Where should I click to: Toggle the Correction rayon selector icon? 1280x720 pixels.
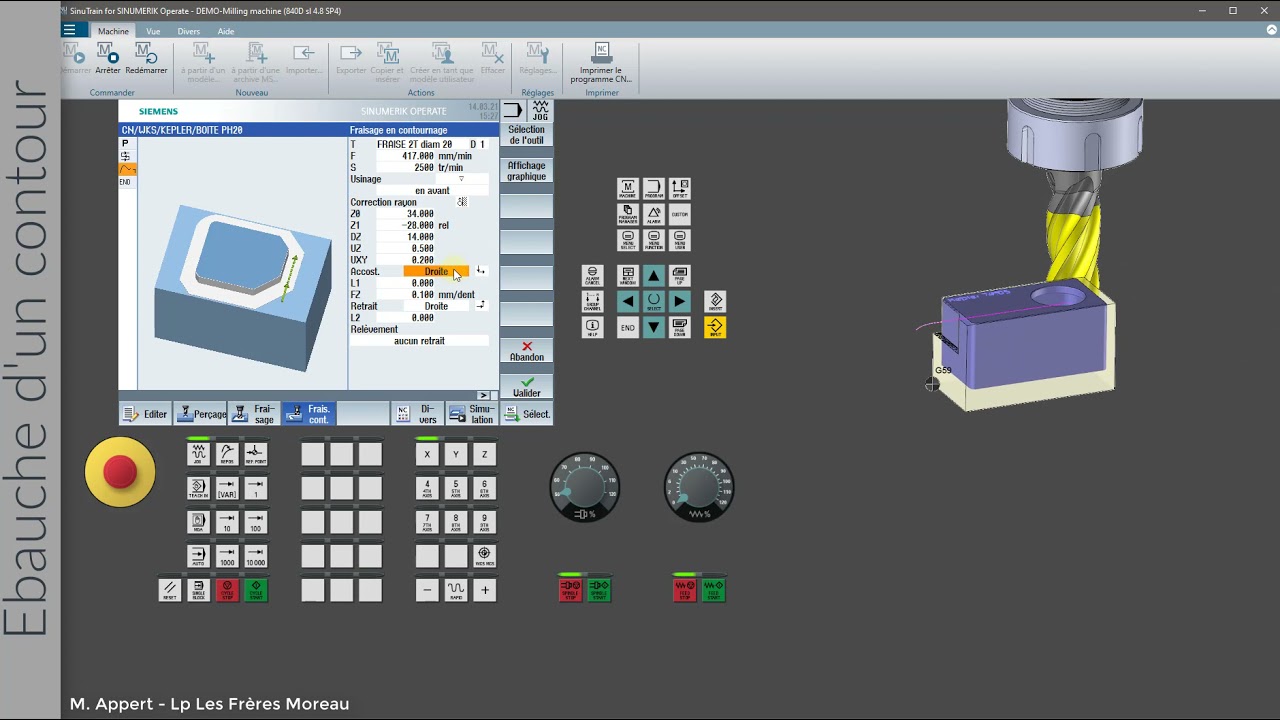(x=462, y=202)
